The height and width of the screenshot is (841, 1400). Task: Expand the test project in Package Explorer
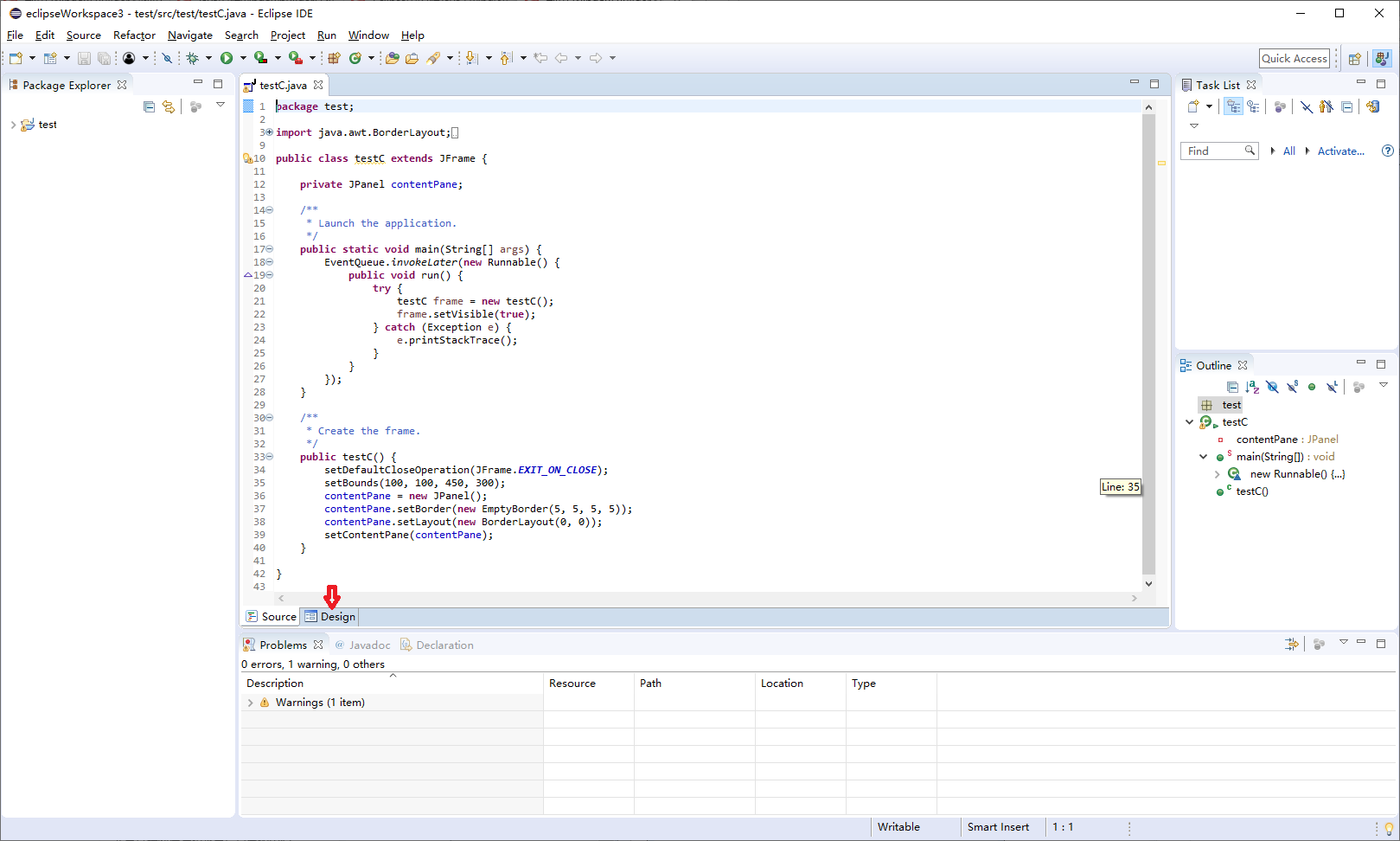pyautogui.click(x=12, y=124)
